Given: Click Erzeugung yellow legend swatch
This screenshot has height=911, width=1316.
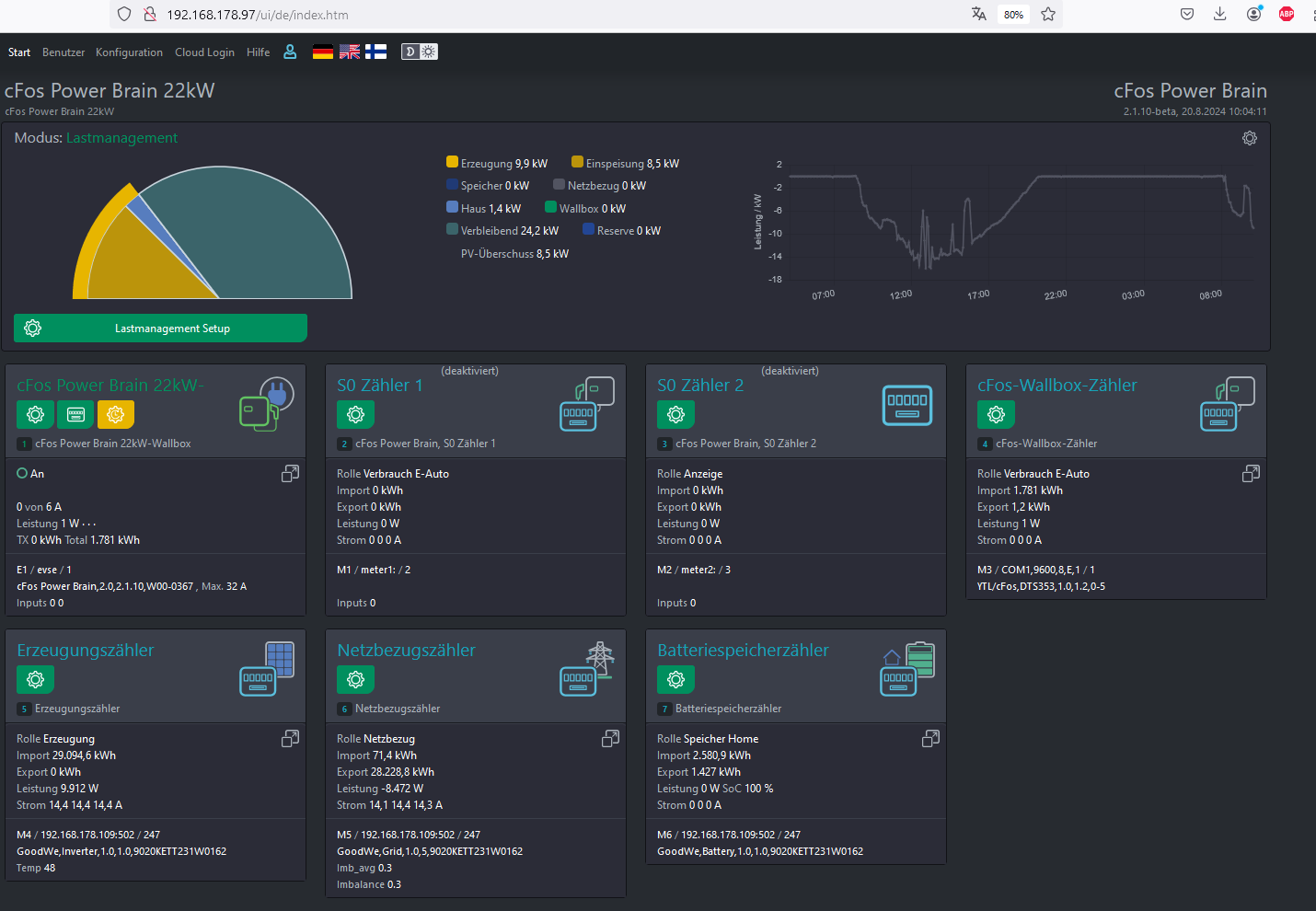Looking at the screenshot, I should click(452, 162).
